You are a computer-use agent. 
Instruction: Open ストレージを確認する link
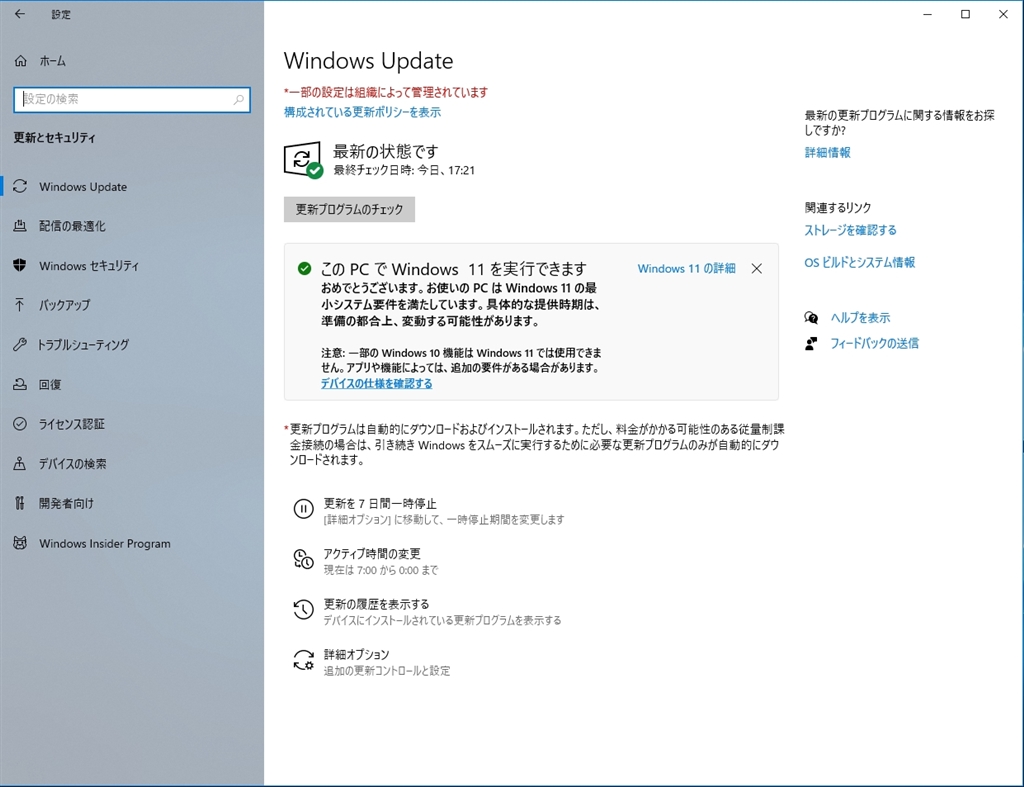pyautogui.click(x=850, y=230)
